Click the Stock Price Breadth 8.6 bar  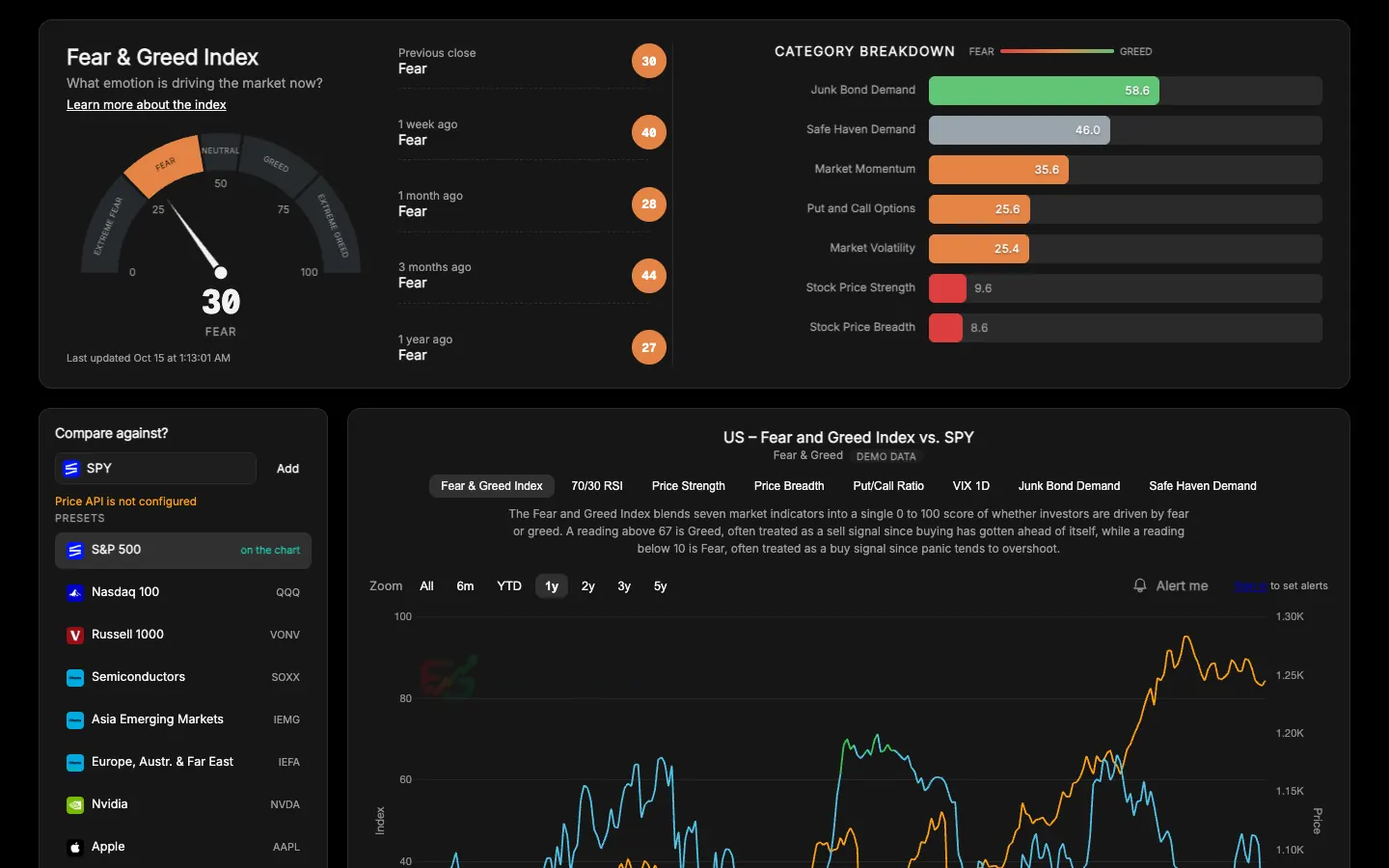pyautogui.click(x=945, y=328)
